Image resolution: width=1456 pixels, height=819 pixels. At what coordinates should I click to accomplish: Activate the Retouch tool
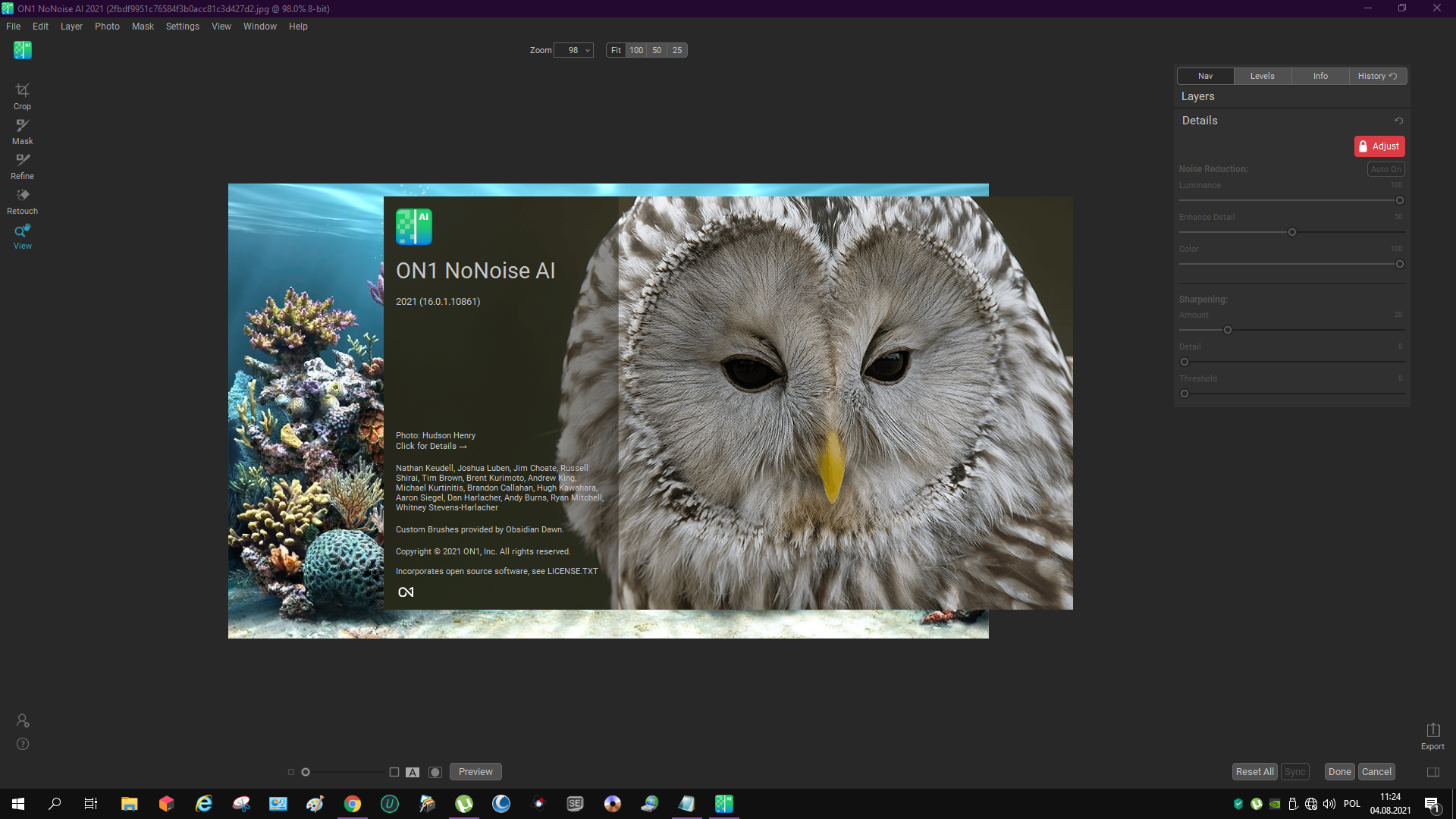point(22,201)
